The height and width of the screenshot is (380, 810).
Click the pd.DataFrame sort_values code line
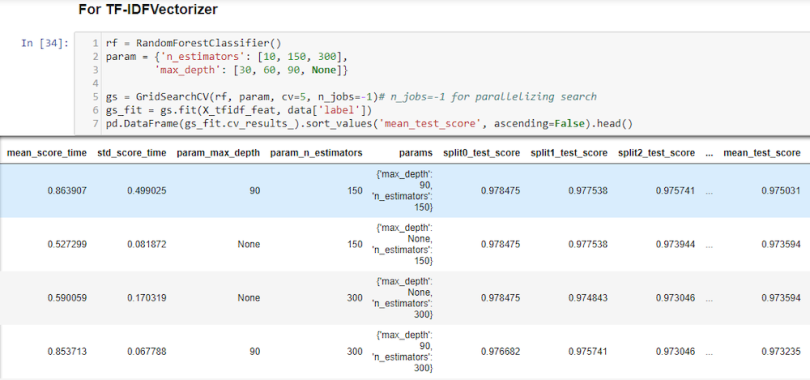369,124
